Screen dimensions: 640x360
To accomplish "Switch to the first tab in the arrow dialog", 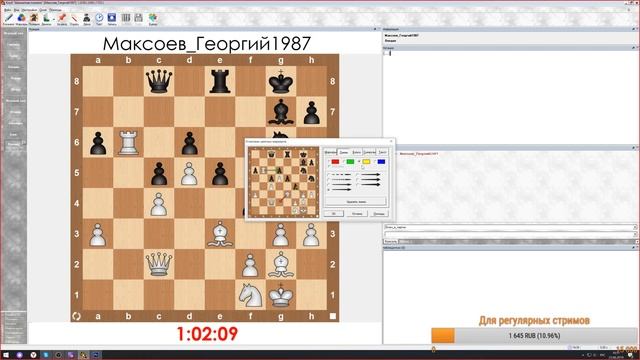I will [x=331, y=152].
